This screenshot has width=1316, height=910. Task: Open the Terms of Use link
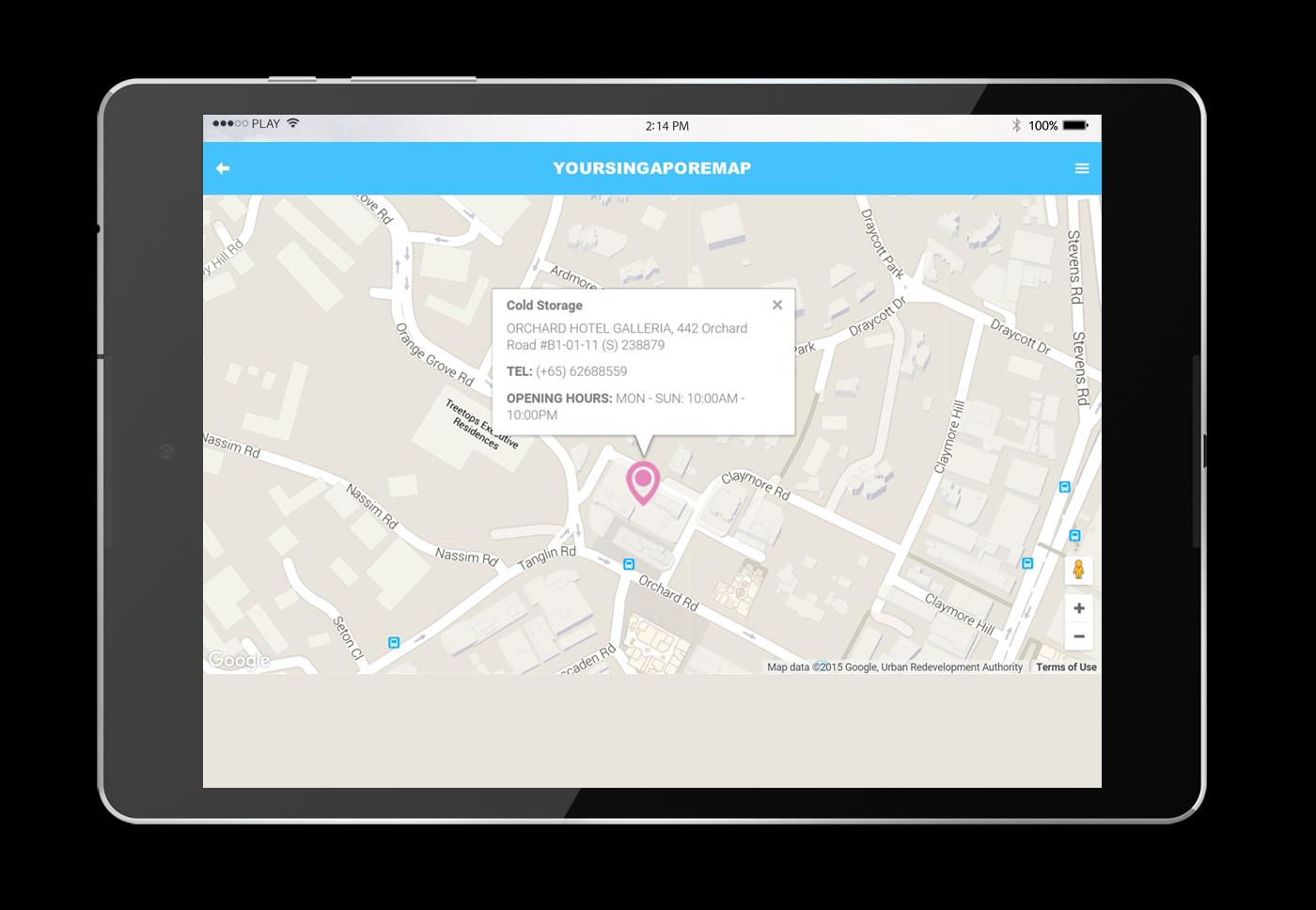tap(1066, 667)
